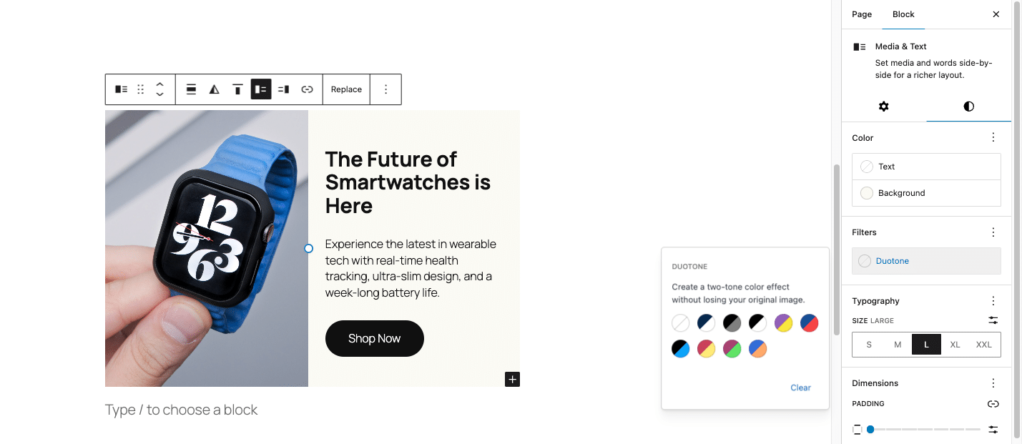1022x444 pixels.
Task: Click the Media & Text block type icon in toolbar
Action: (121, 89)
